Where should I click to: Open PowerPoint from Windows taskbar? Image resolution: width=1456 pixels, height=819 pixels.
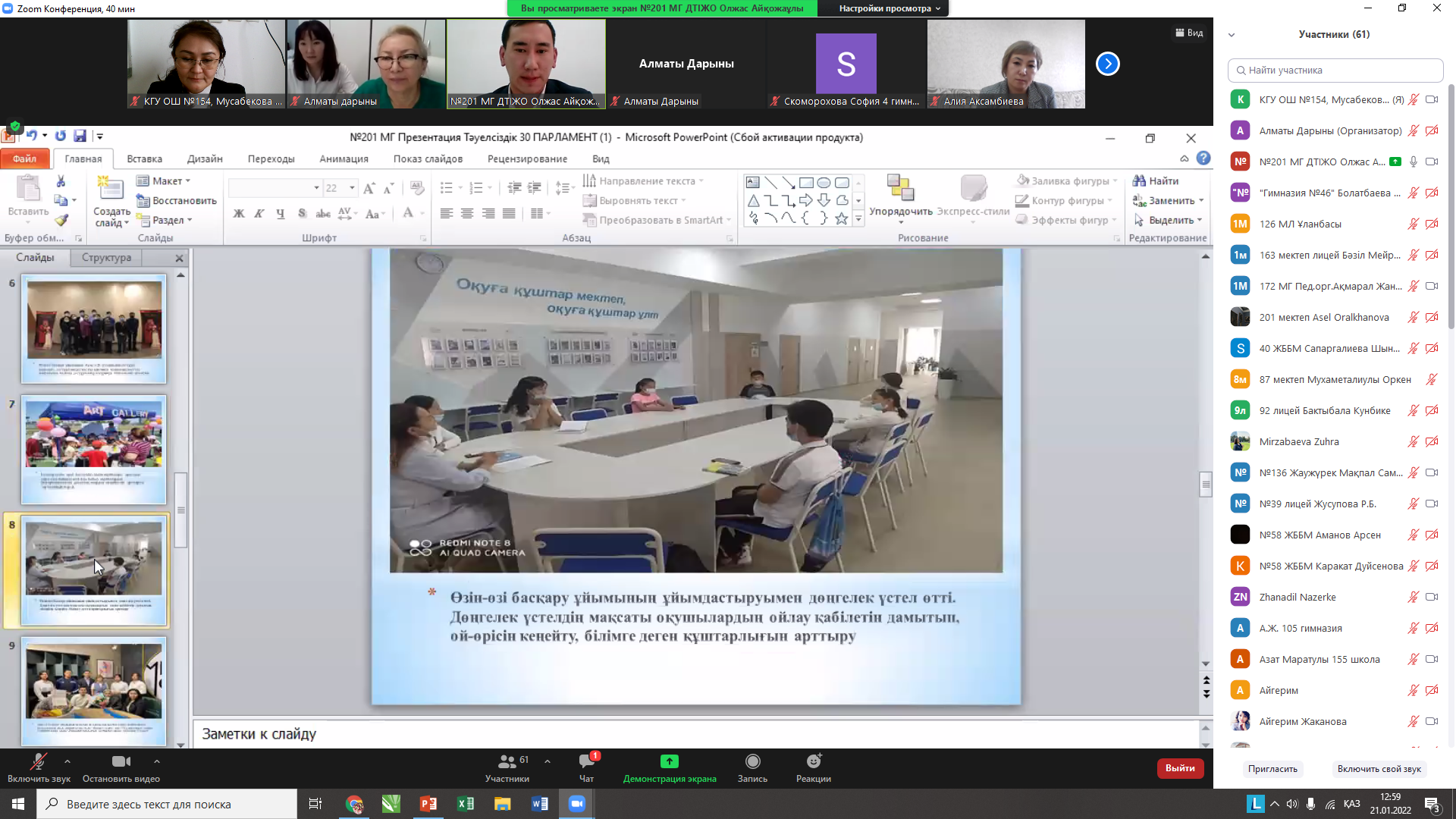[428, 804]
